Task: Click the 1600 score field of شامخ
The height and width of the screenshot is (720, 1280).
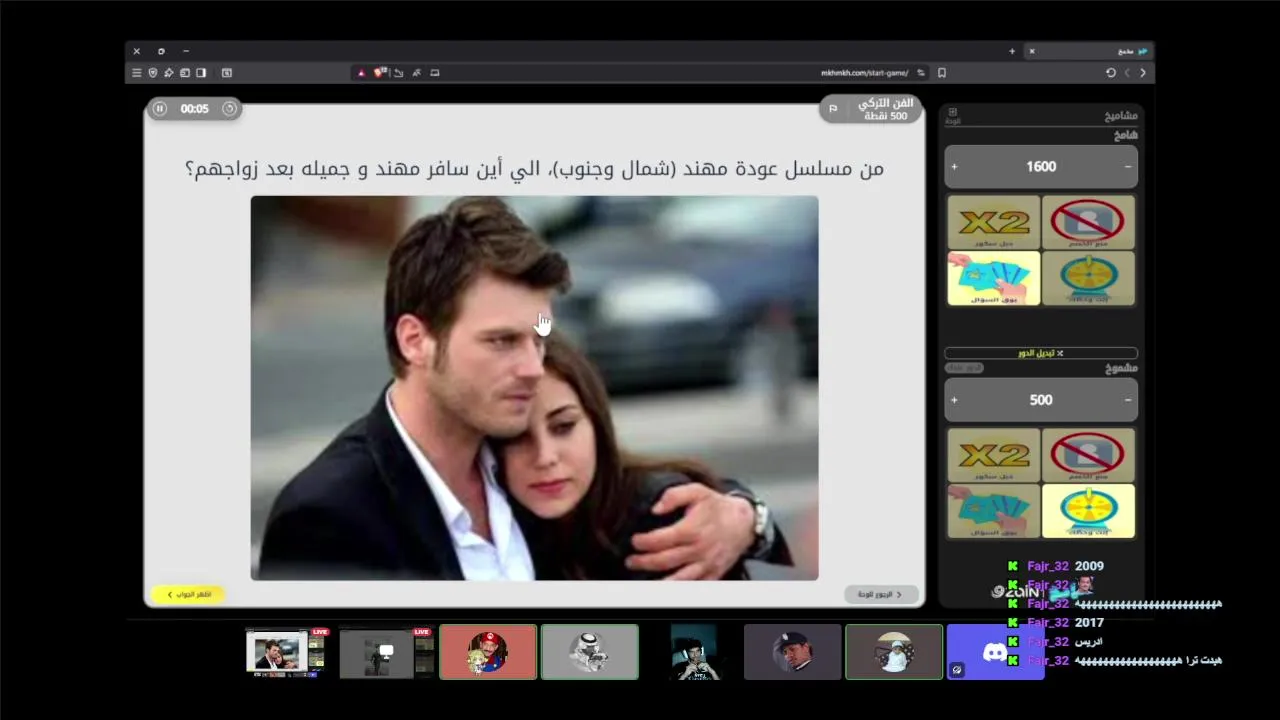Action: [1041, 167]
